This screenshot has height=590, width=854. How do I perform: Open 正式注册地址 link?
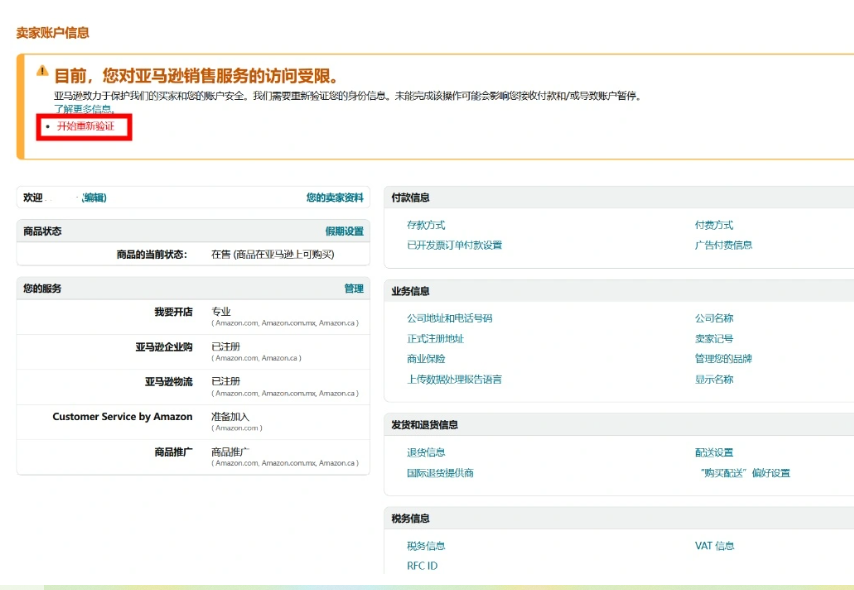[x=435, y=339]
